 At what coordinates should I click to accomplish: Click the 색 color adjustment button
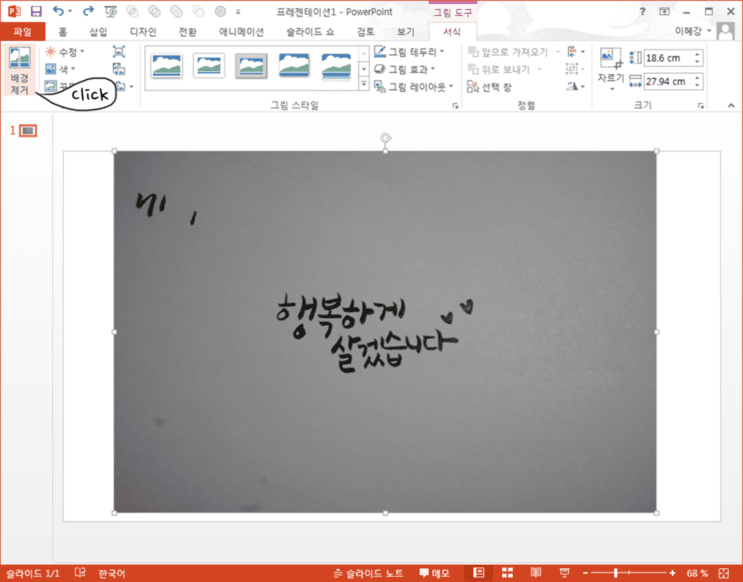coord(60,69)
